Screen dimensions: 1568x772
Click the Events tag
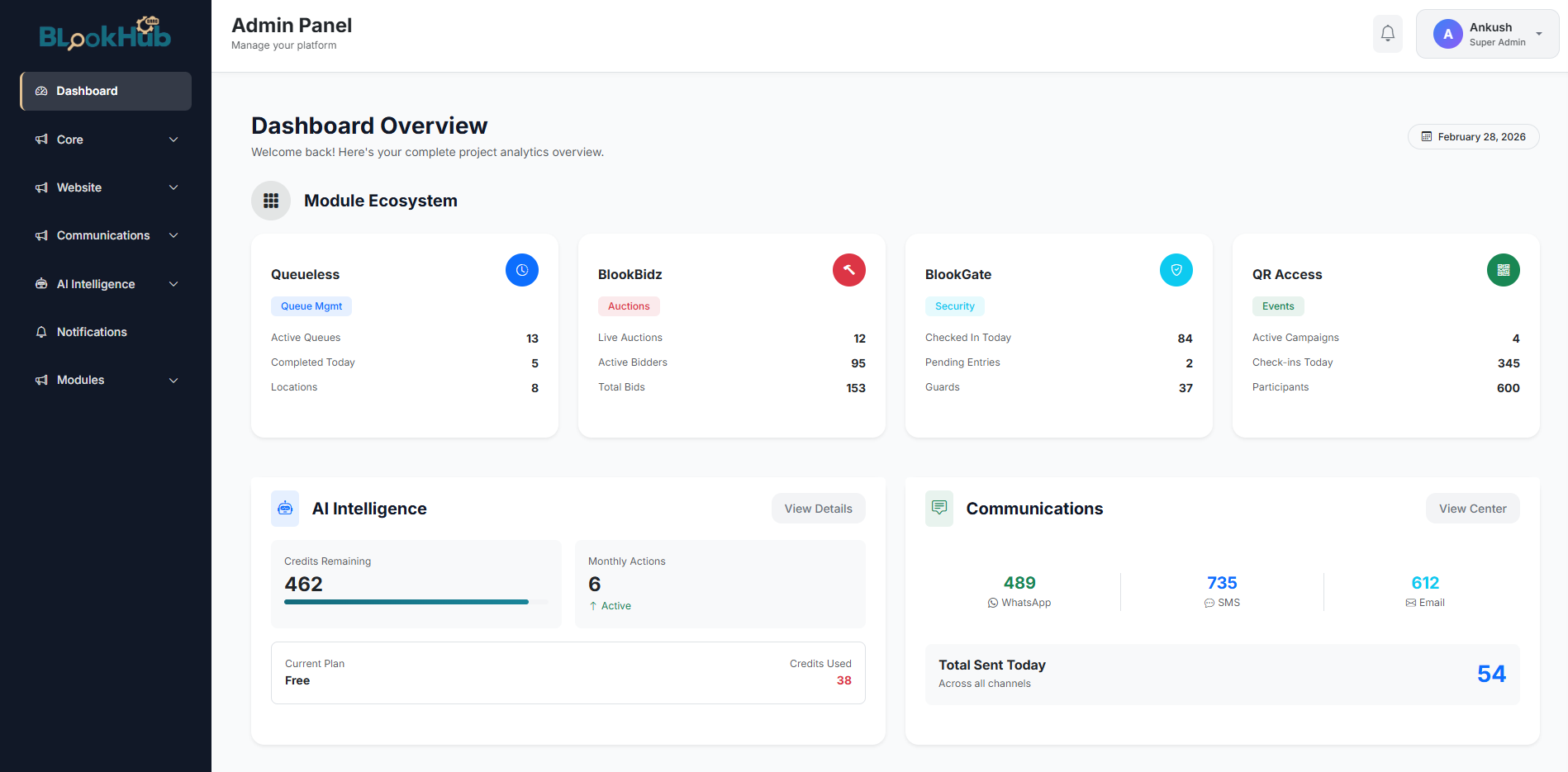[x=1278, y=306]
